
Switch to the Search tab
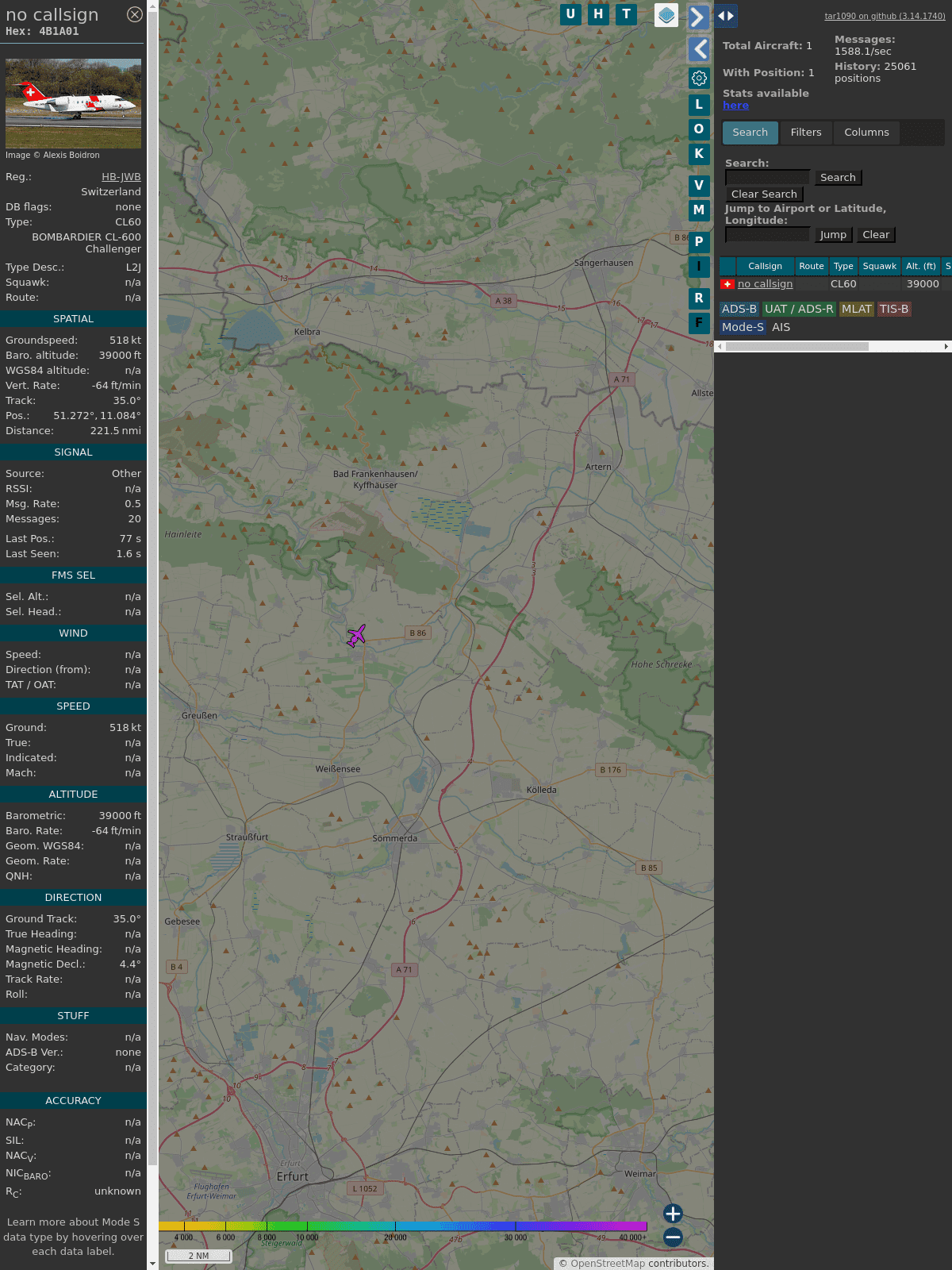[750, 133]
